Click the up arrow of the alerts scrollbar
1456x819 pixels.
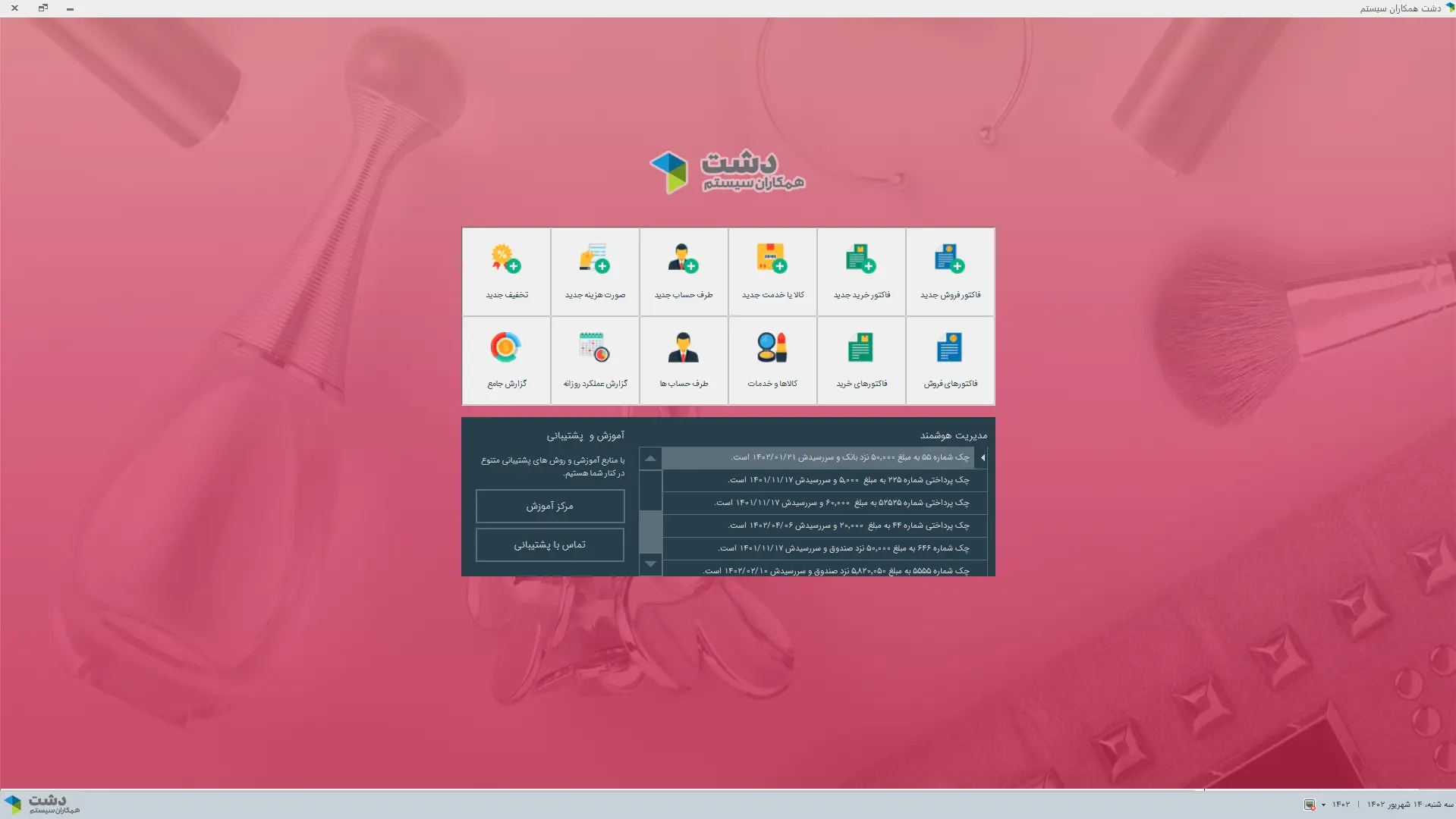coord(650,458)
